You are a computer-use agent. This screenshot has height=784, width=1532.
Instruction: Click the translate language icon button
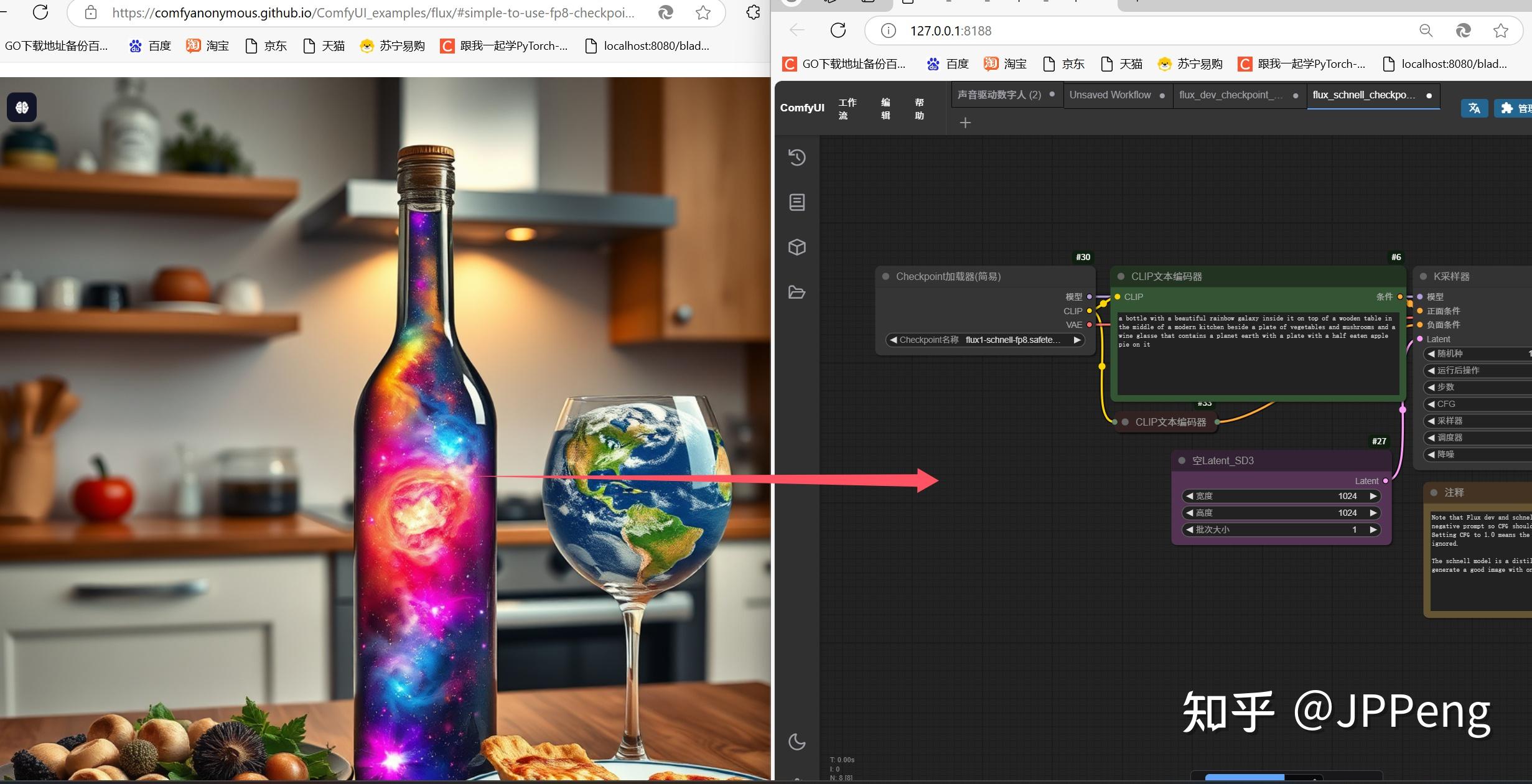(x=1474, y=108)
